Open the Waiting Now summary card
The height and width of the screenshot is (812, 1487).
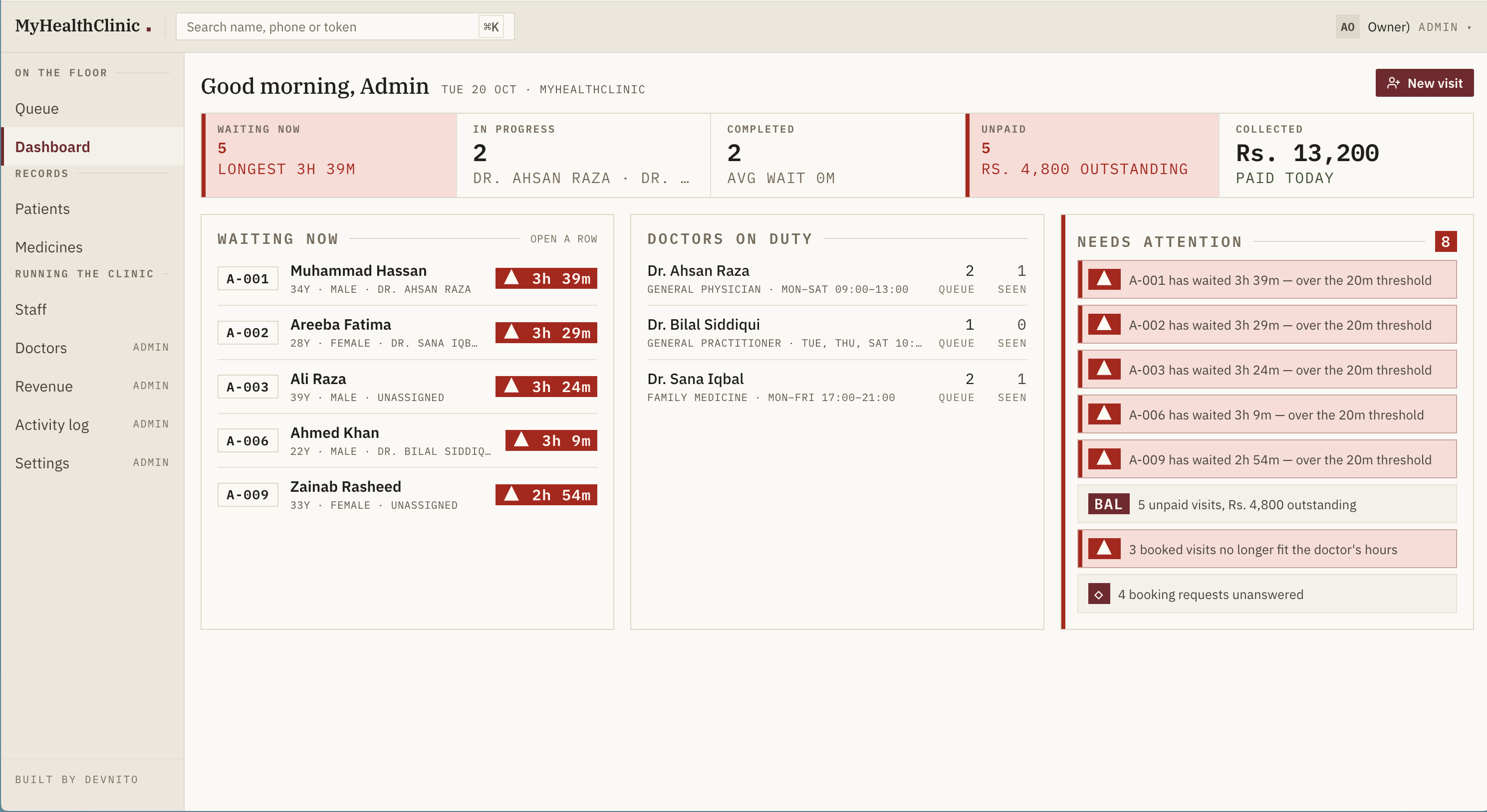click(x=329, y=155)
